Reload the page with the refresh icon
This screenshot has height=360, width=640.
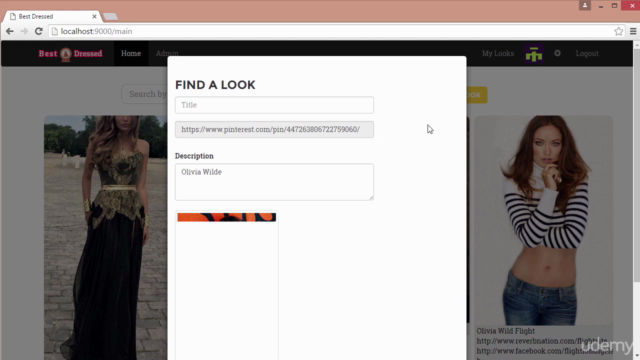[39, 31]
